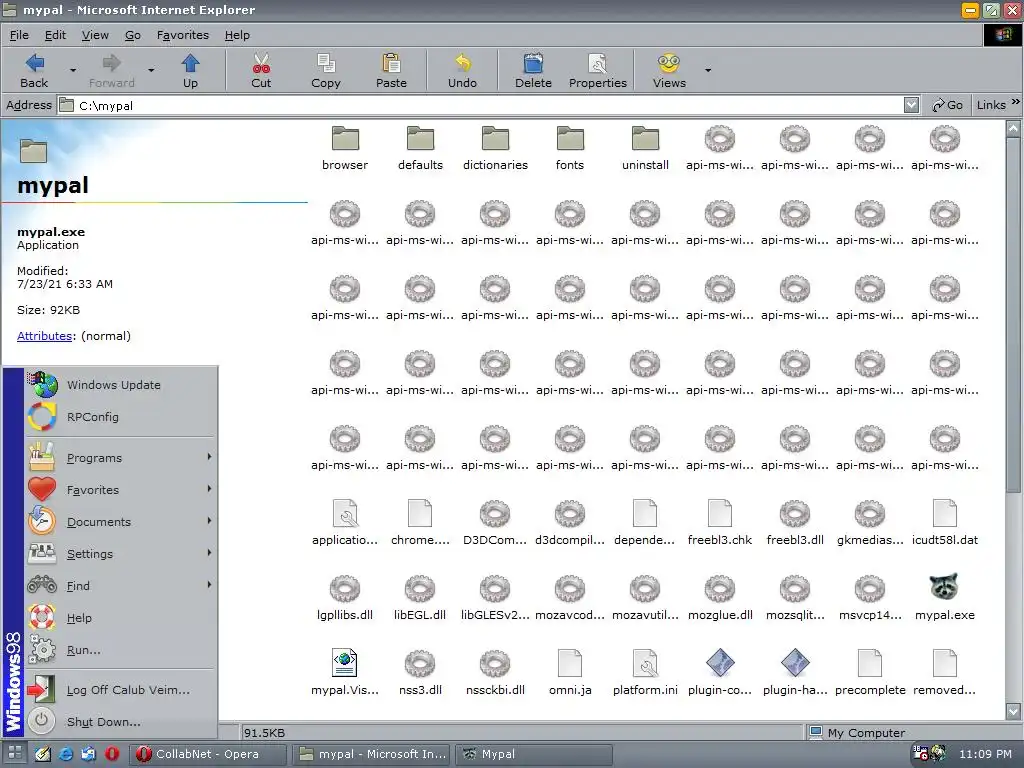Image resolution: width=1024 pixels, height=768 pixels.
Task: Go up one folder level
Action: [190, 71]
